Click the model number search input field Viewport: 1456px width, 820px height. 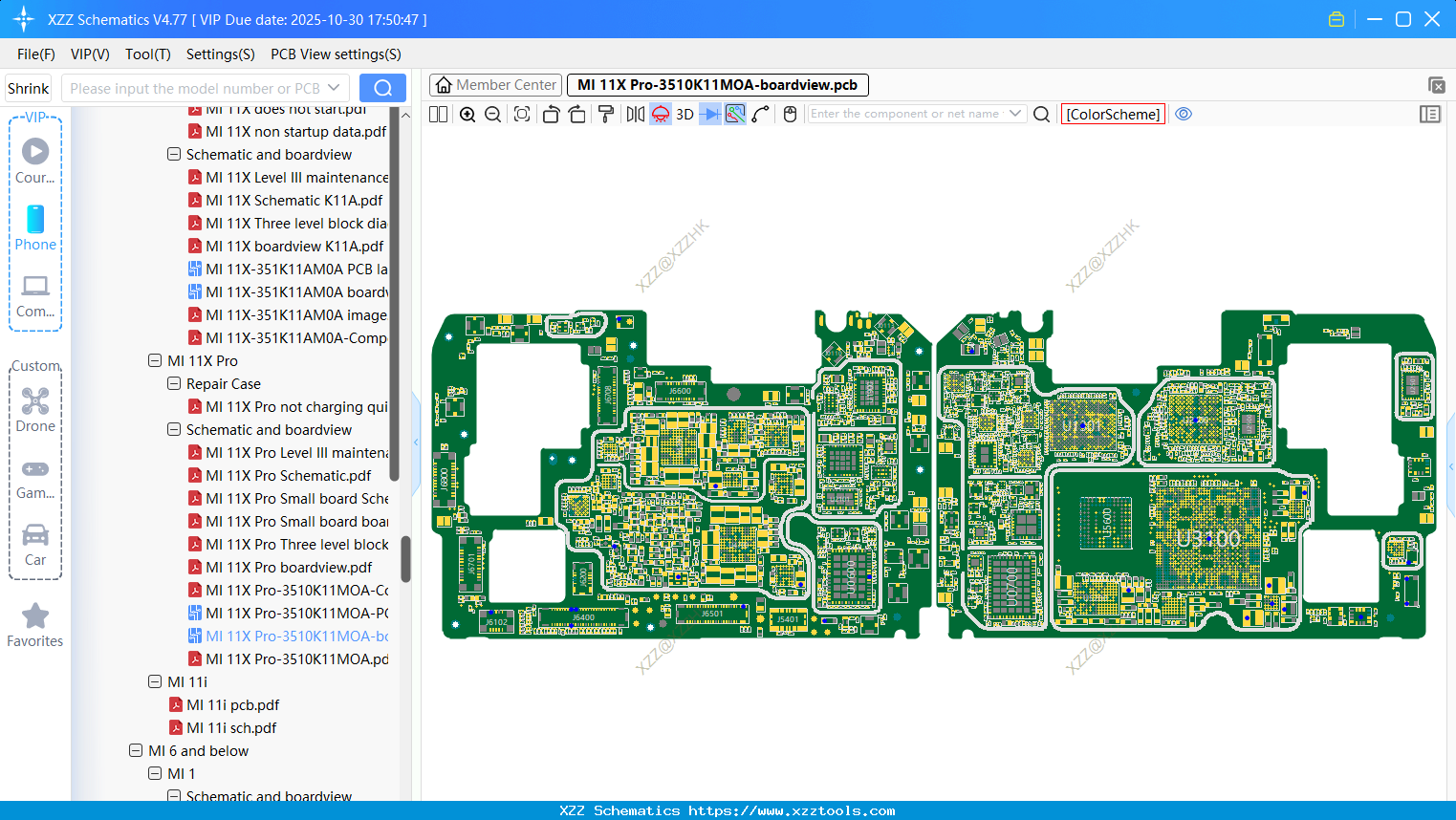click(x=195, y=89)
